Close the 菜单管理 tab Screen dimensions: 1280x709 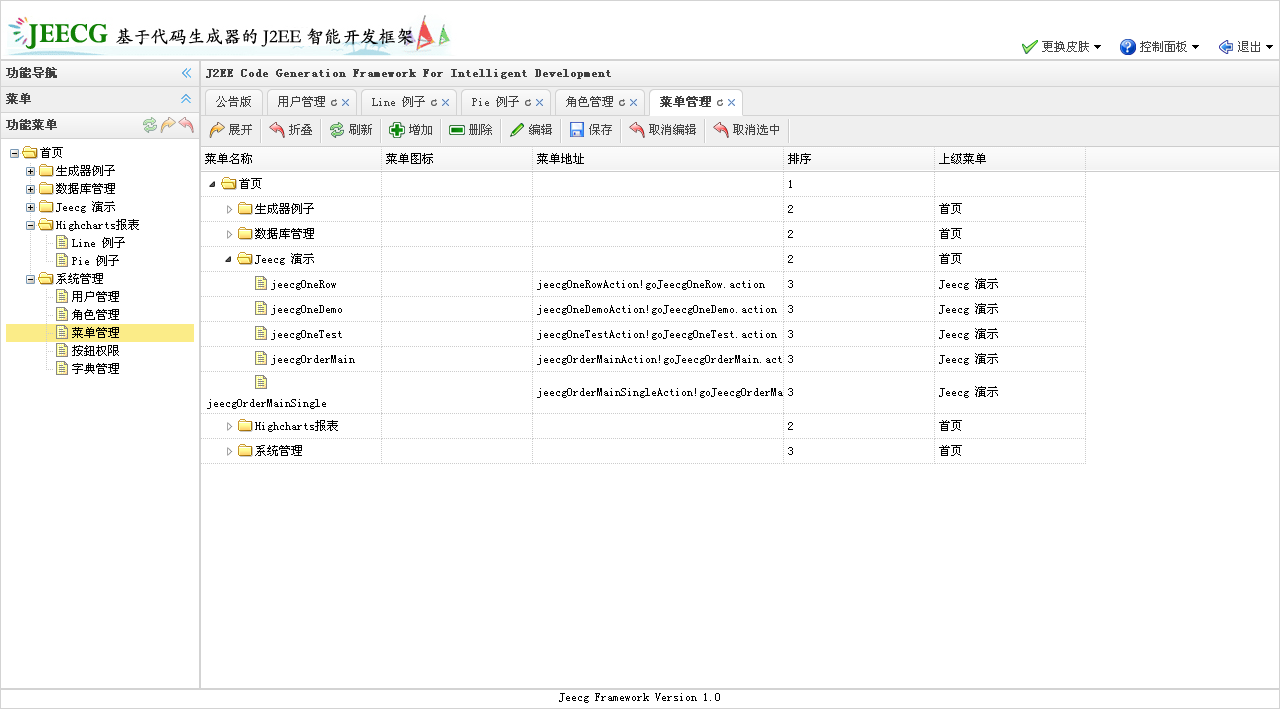click(731, 103)
